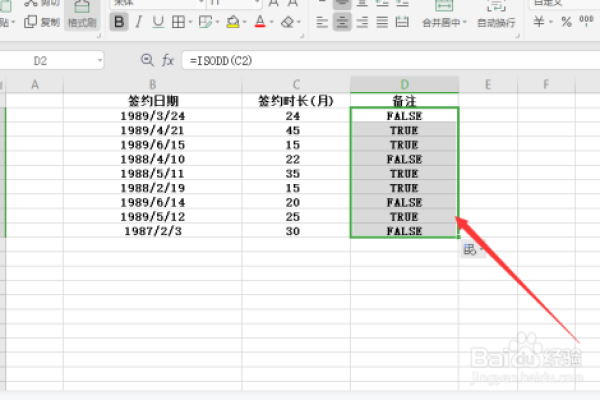600x400 pixels.
Task: Expand the Name Box dropdown arrow
Action: tap(100, 61)
